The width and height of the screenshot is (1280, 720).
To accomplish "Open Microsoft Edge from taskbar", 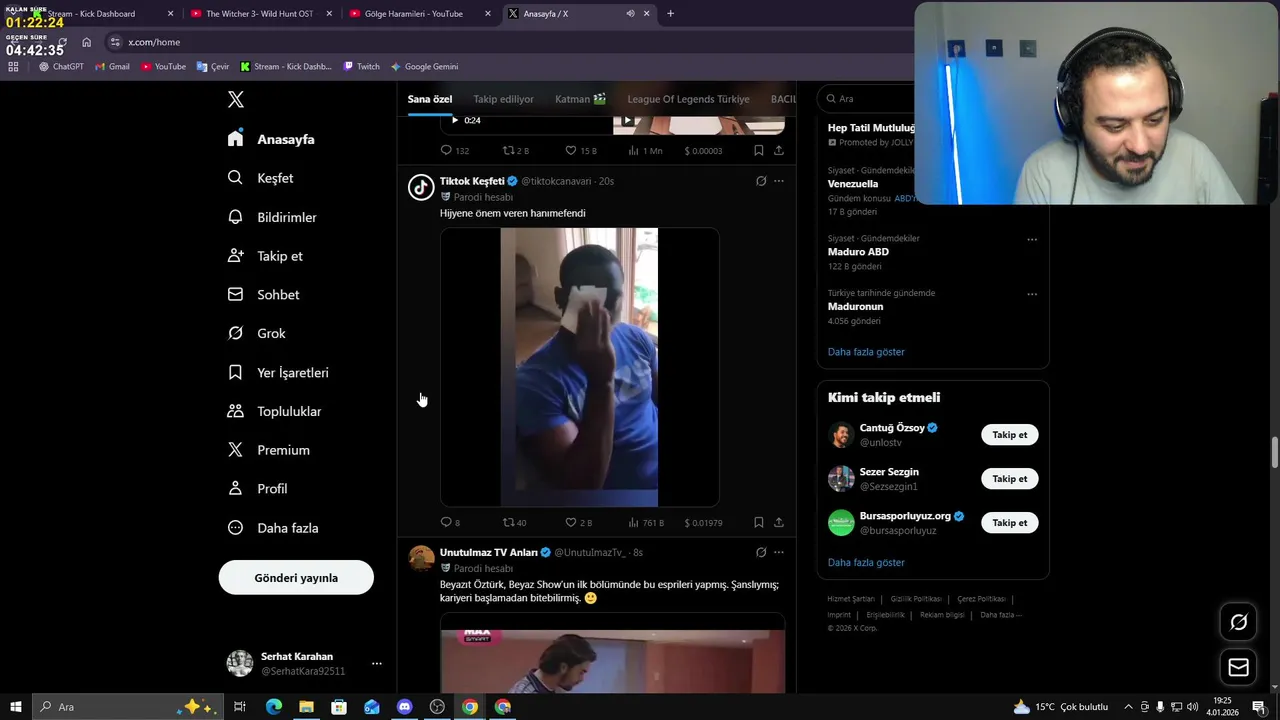I will pos(273,707).
